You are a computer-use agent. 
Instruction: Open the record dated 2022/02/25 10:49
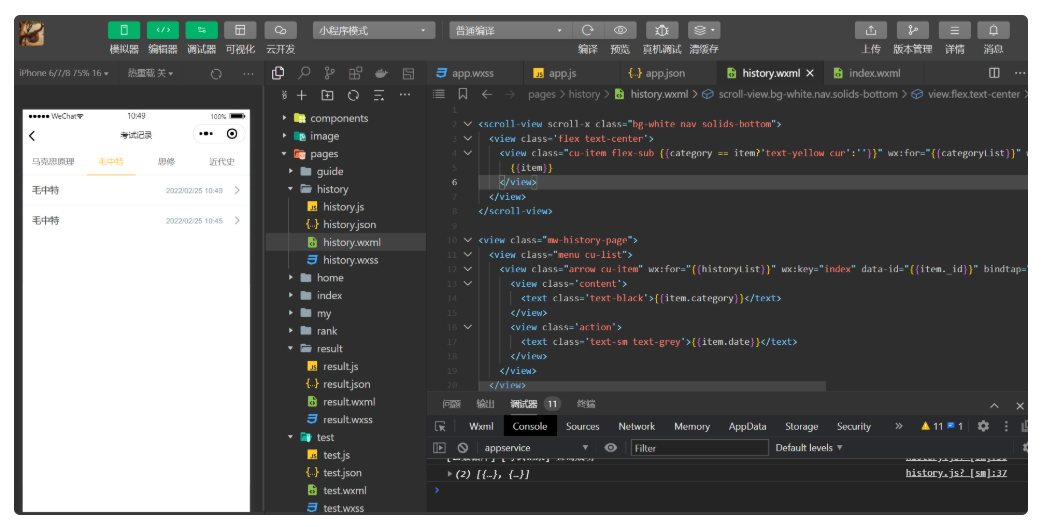pos(136,190)
